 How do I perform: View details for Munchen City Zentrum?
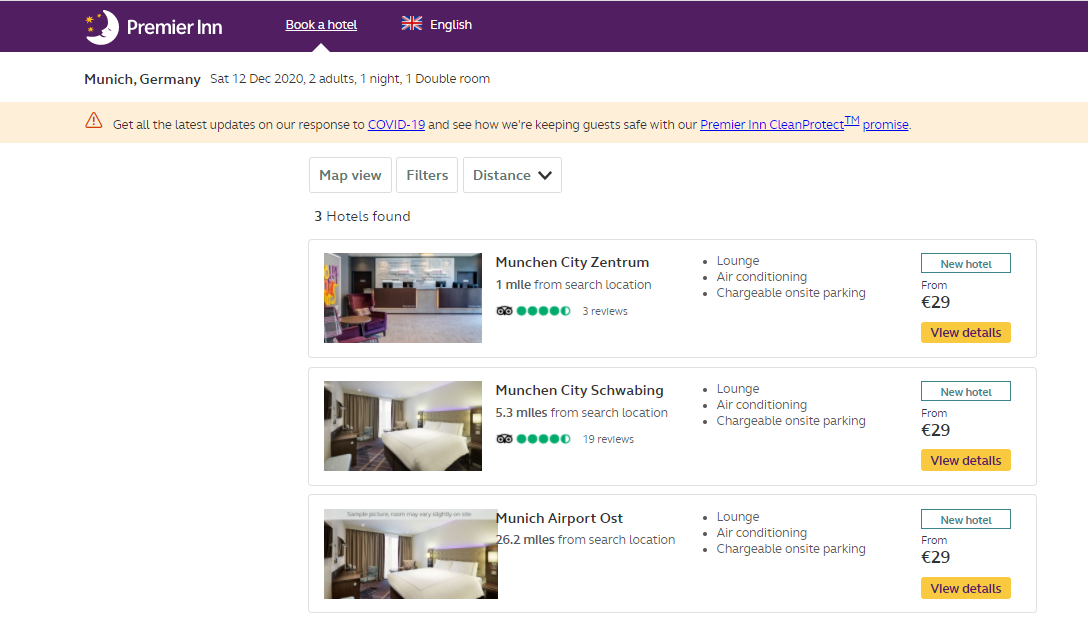[x=966, y=332]
